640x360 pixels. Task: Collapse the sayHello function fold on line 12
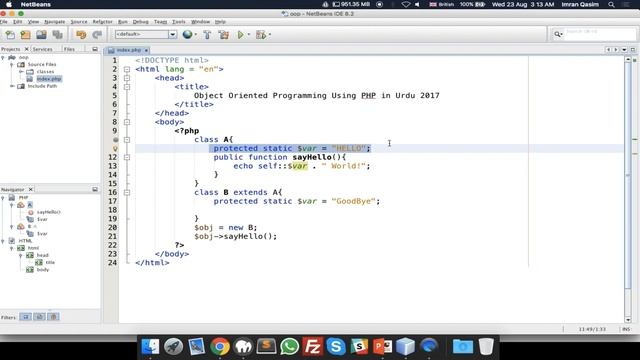click(x=127, y=157)
